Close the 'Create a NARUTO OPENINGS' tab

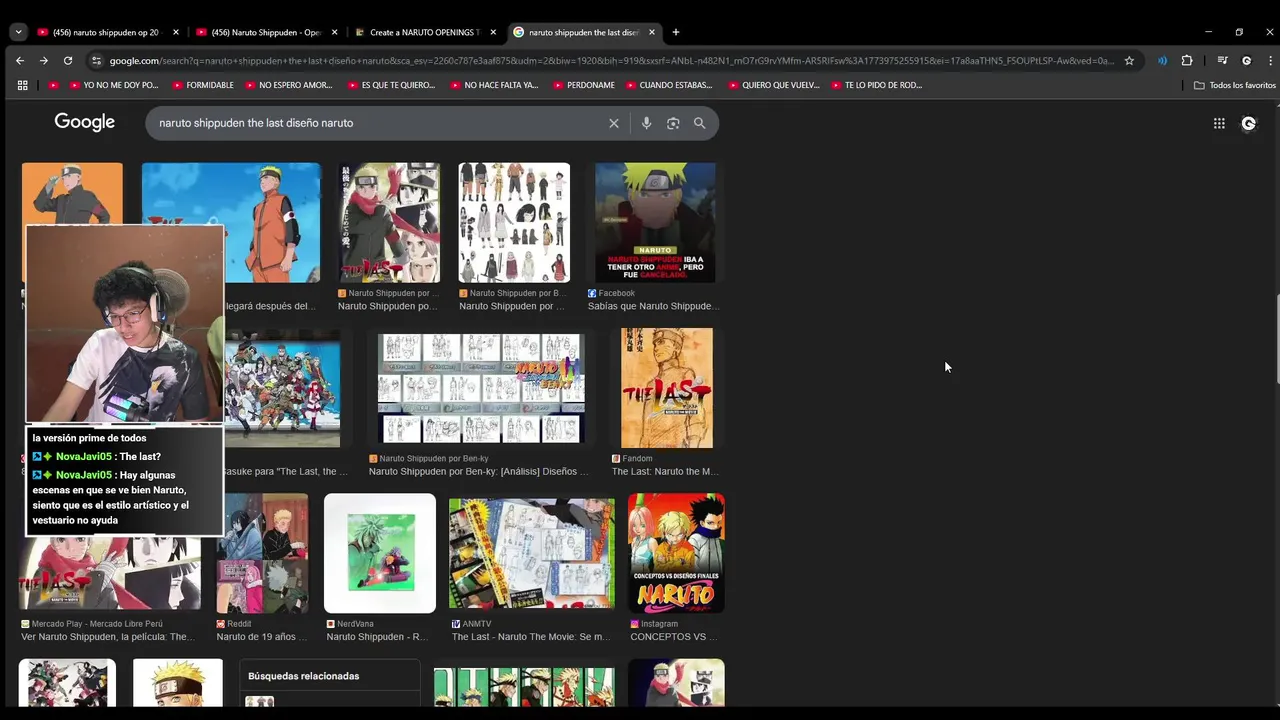493,32
